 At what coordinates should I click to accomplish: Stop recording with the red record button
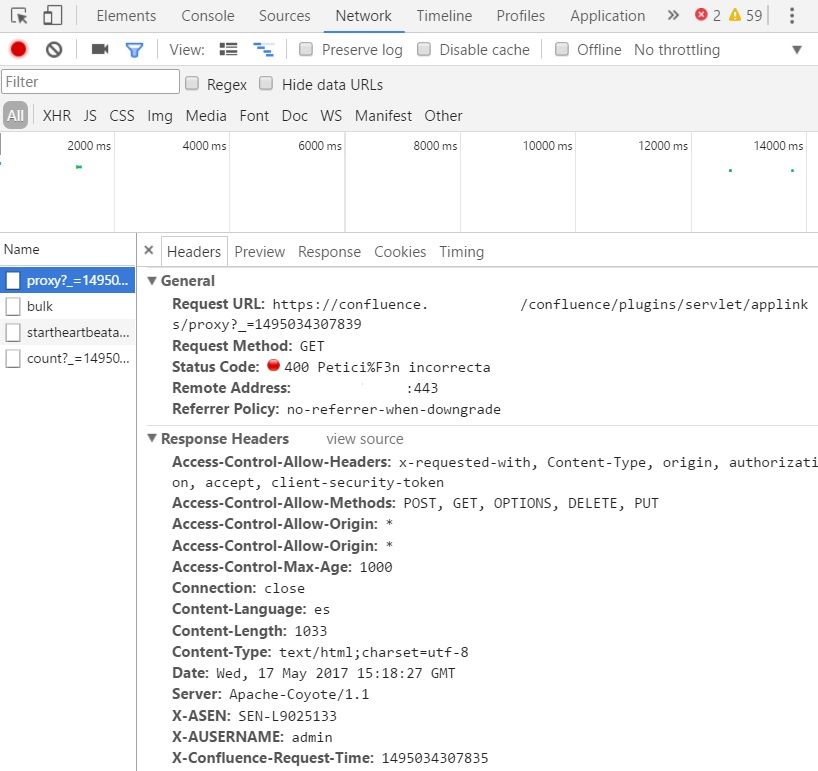pyautogui.click(x=18, y=49)
